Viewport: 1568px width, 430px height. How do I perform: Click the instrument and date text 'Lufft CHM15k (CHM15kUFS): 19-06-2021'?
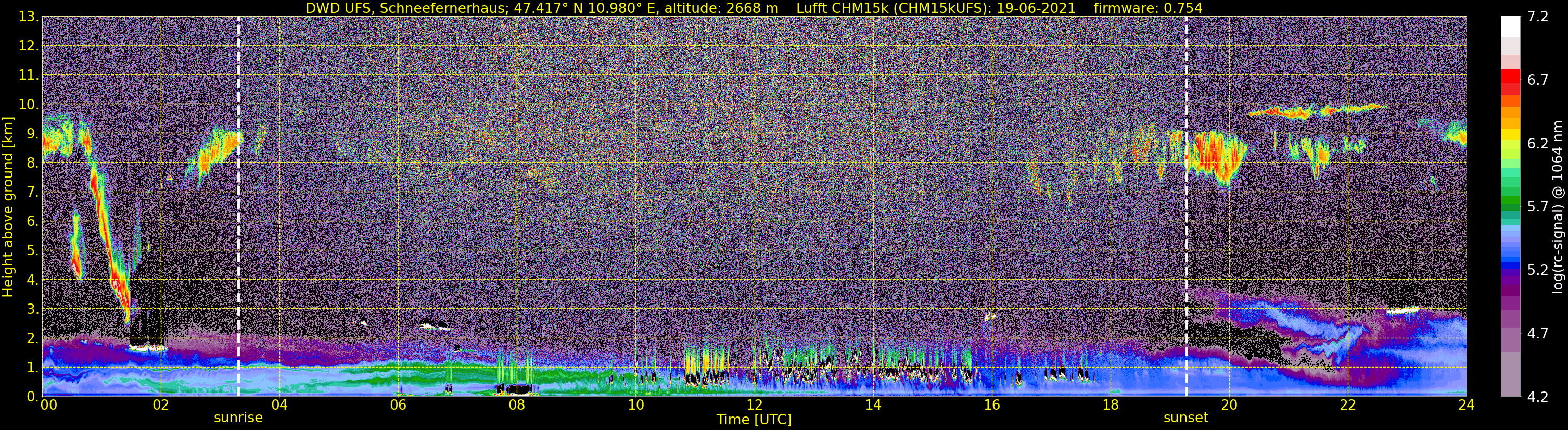point(936,8)
